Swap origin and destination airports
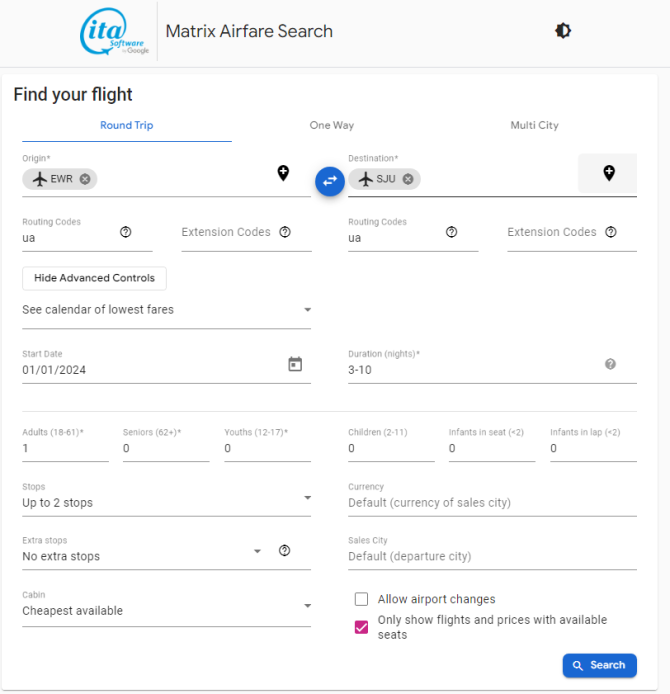Viewport: 670px width, 694px height. coord(330,181)
